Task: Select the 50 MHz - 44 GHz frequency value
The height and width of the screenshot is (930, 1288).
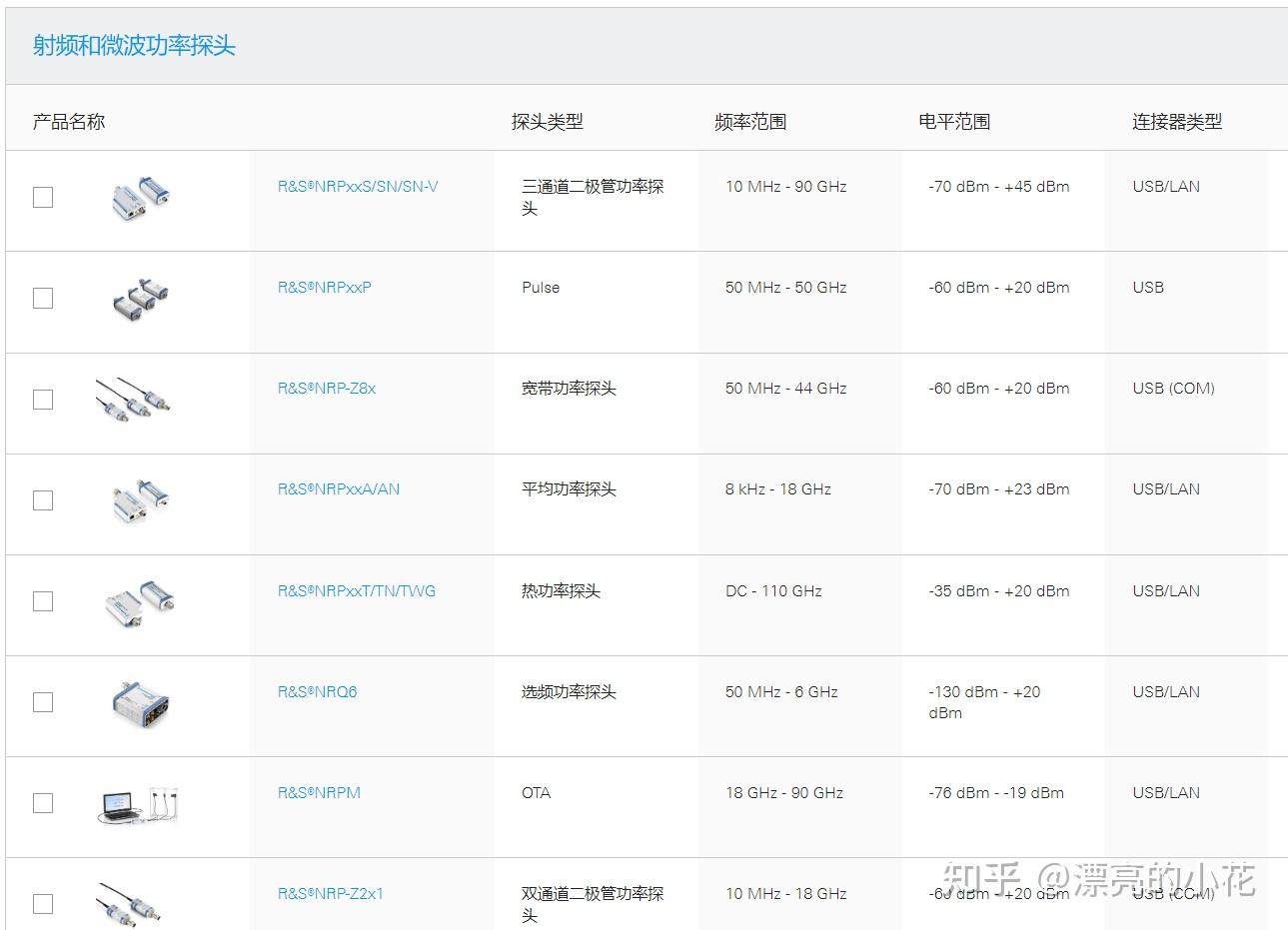Action: click(x=786, y=389)
